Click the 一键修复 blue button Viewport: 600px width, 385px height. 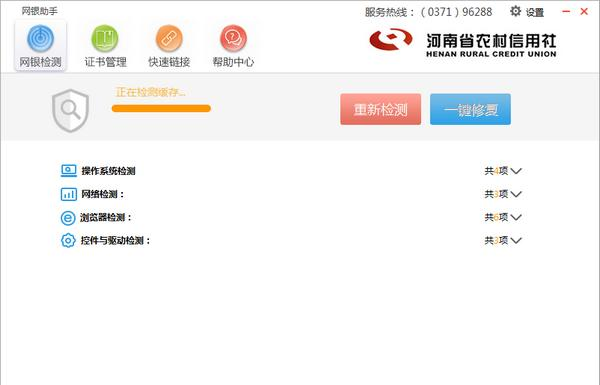click(470, 109)
